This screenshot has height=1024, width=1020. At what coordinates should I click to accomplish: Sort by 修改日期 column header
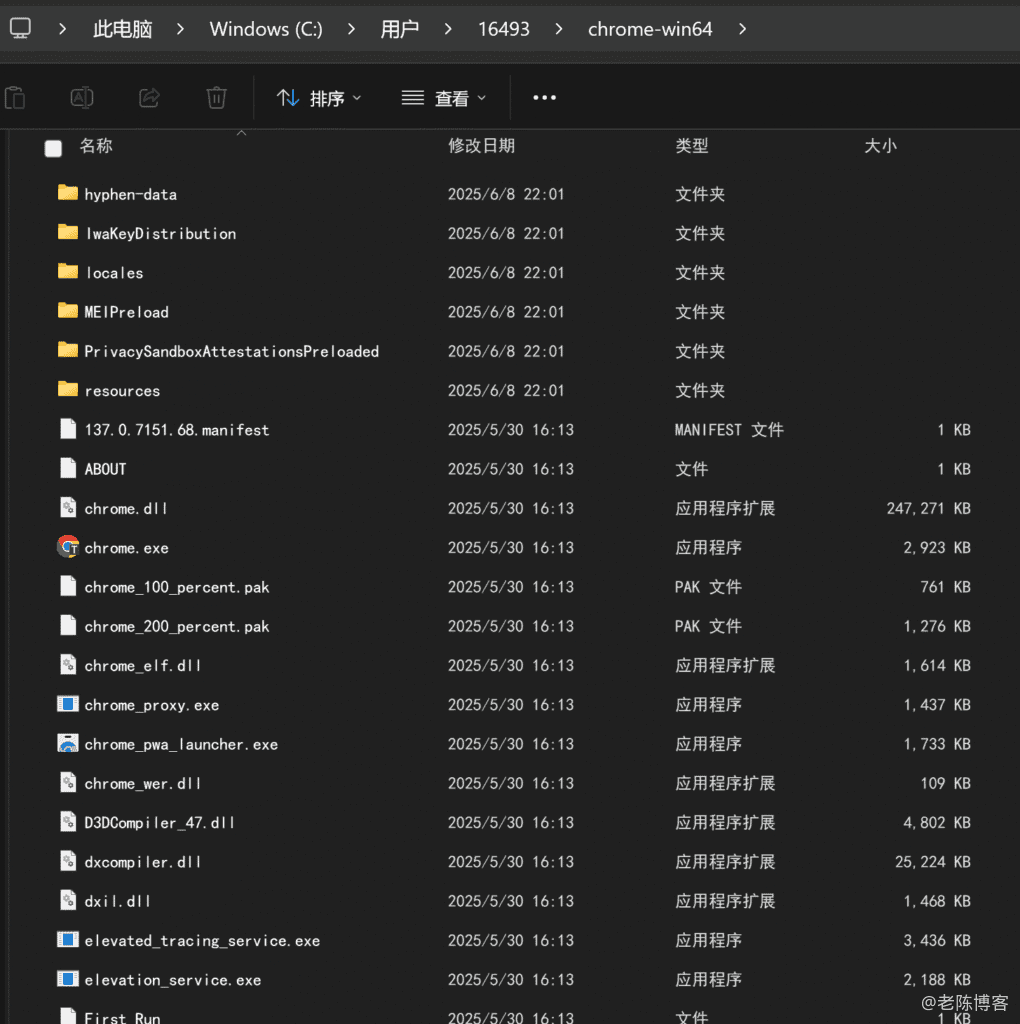[481, 146]
